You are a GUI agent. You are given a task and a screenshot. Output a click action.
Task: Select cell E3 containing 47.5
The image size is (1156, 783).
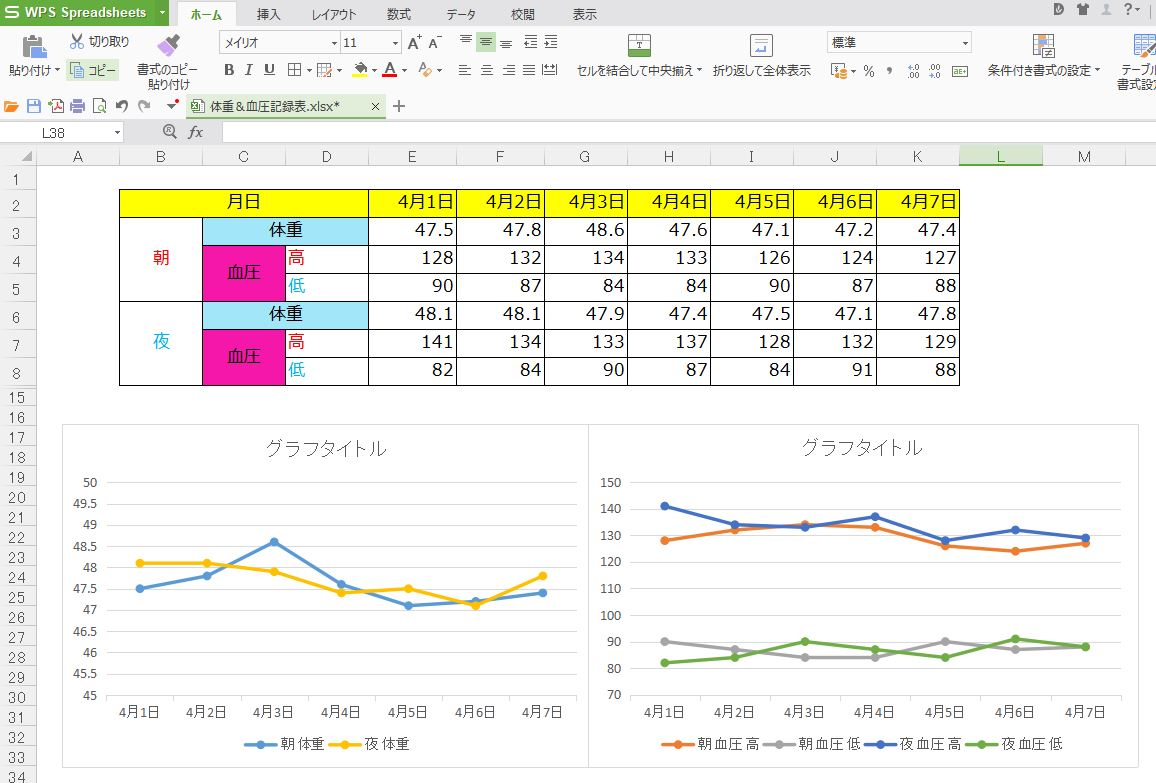[x=412, y=230]
